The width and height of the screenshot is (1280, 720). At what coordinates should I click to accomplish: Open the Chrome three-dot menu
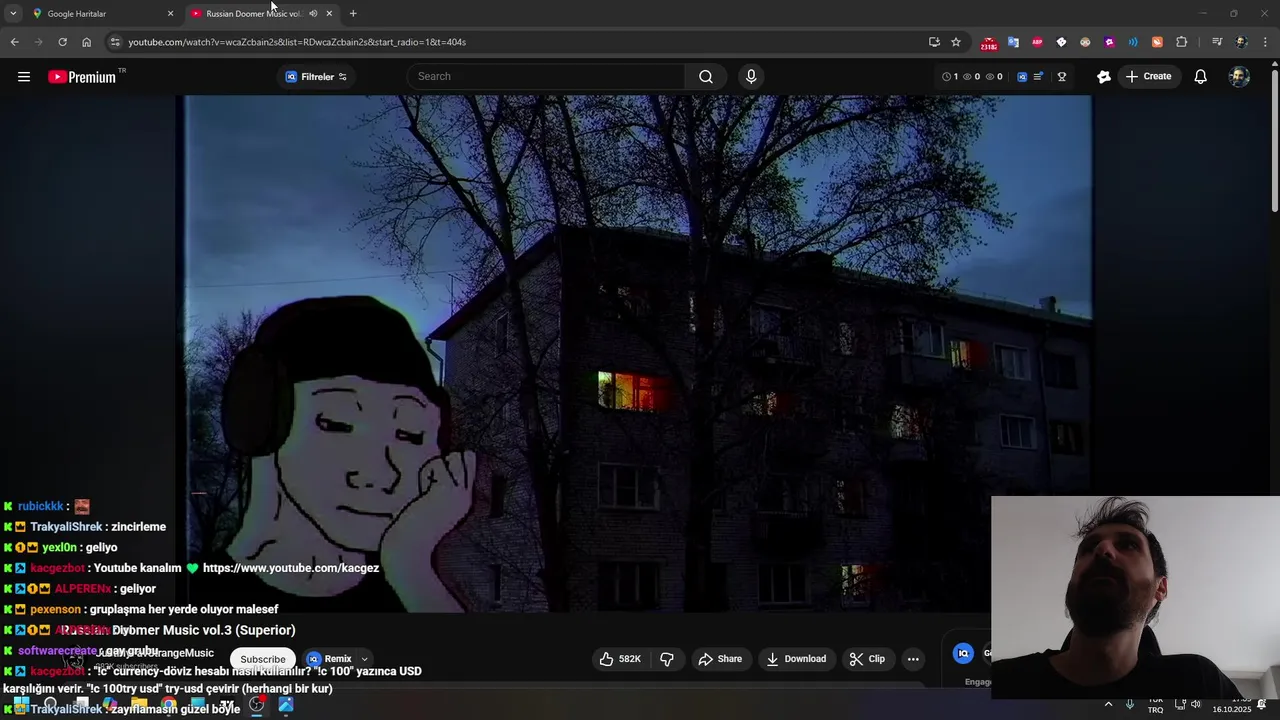[1265, 42]
